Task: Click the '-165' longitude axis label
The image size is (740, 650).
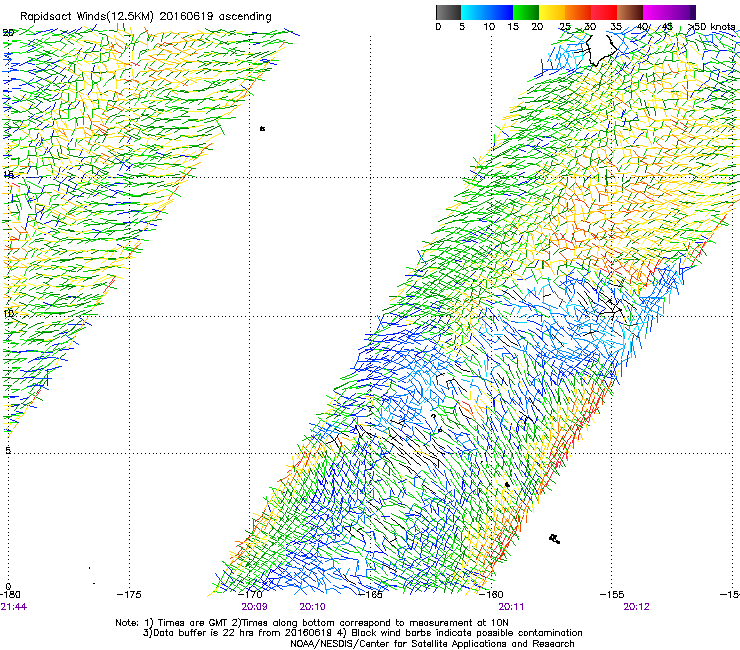Action: (370, 594)
